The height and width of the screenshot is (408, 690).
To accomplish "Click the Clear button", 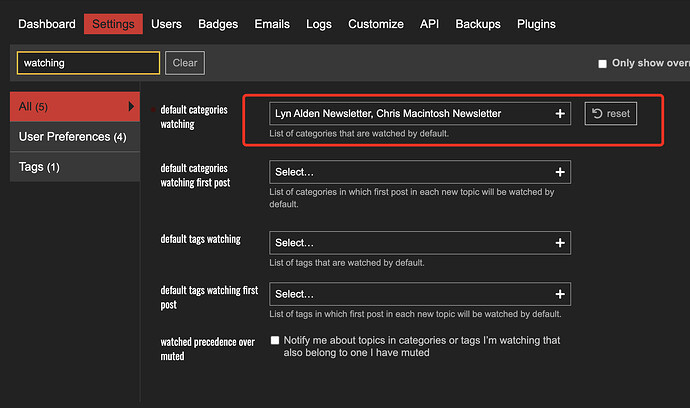I will [x=185, y=63].
